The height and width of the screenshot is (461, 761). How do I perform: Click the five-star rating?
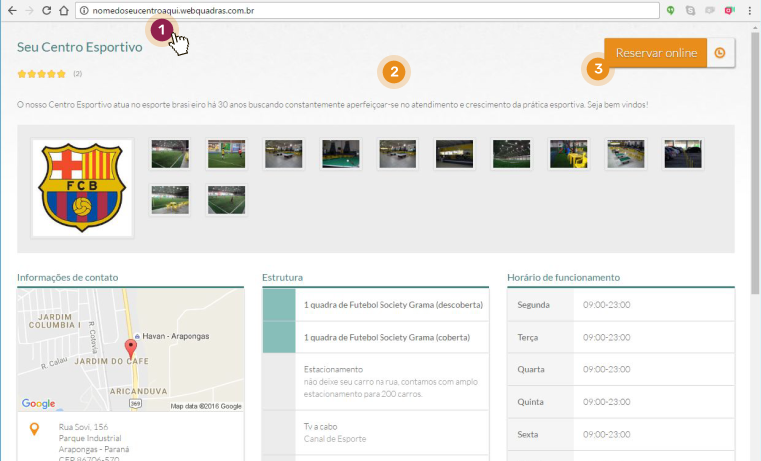tap(41, 74)
